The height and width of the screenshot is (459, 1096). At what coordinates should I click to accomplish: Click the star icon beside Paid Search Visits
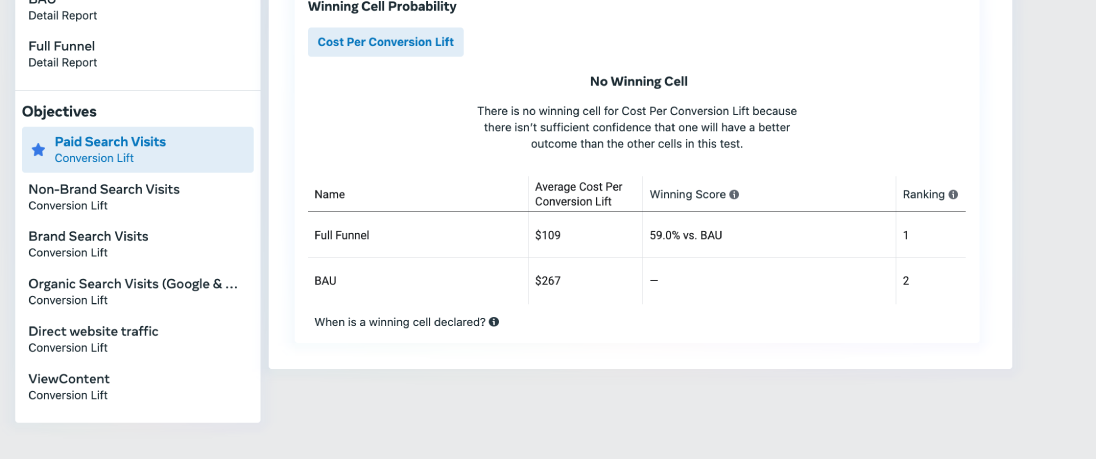tap(38, 150)
